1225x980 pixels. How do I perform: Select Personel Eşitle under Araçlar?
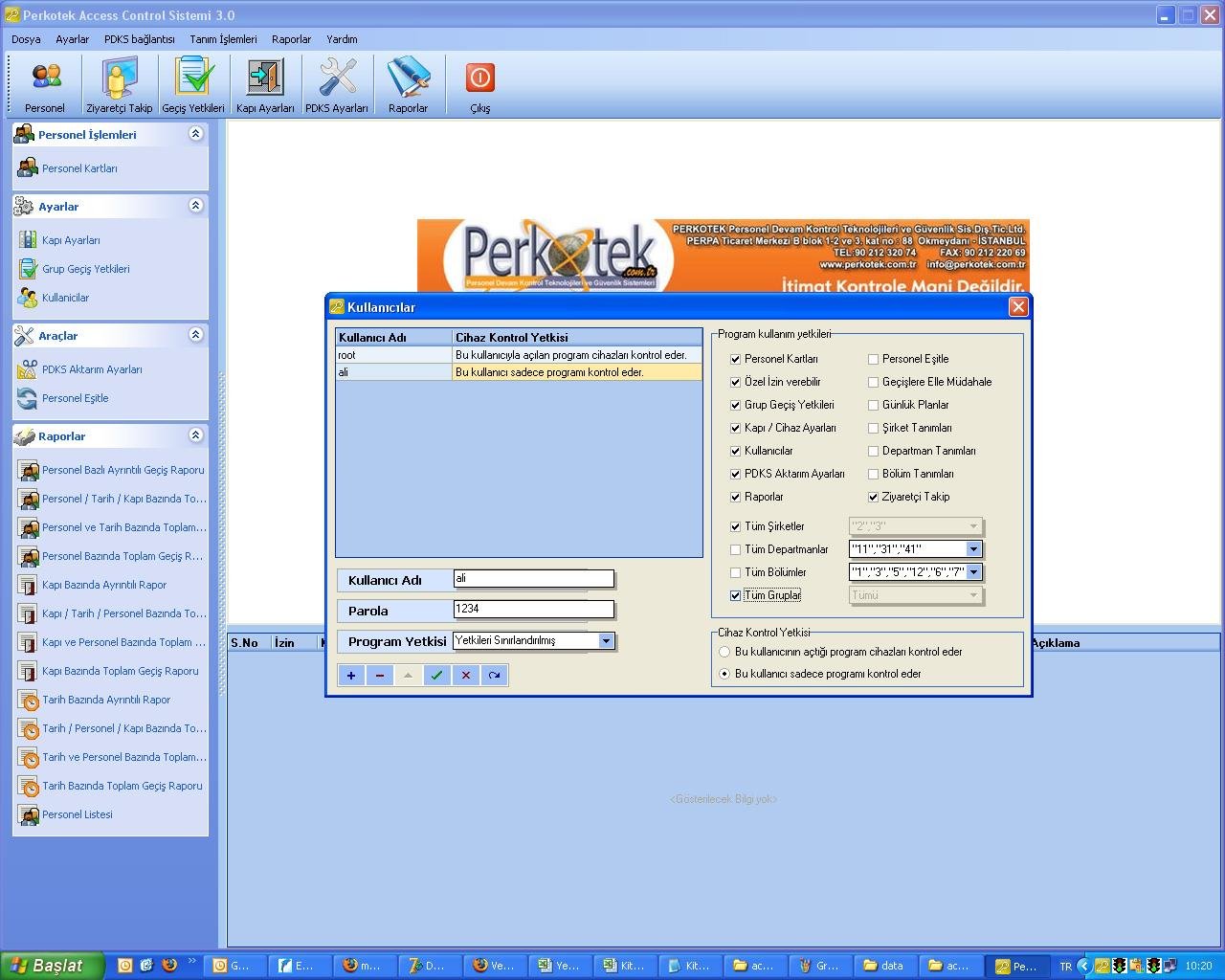coord(75,398)
